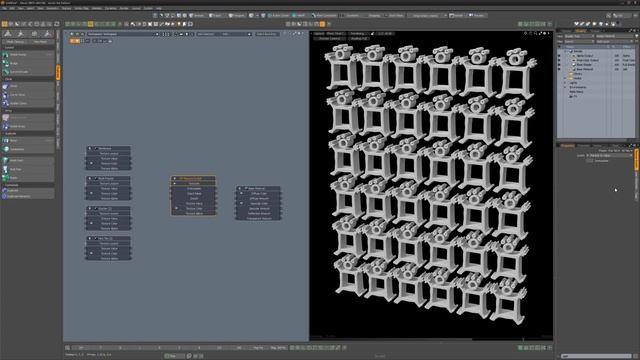640x360 pixels.
Task: Hide the Base Material layer
Action: (559, 69)
